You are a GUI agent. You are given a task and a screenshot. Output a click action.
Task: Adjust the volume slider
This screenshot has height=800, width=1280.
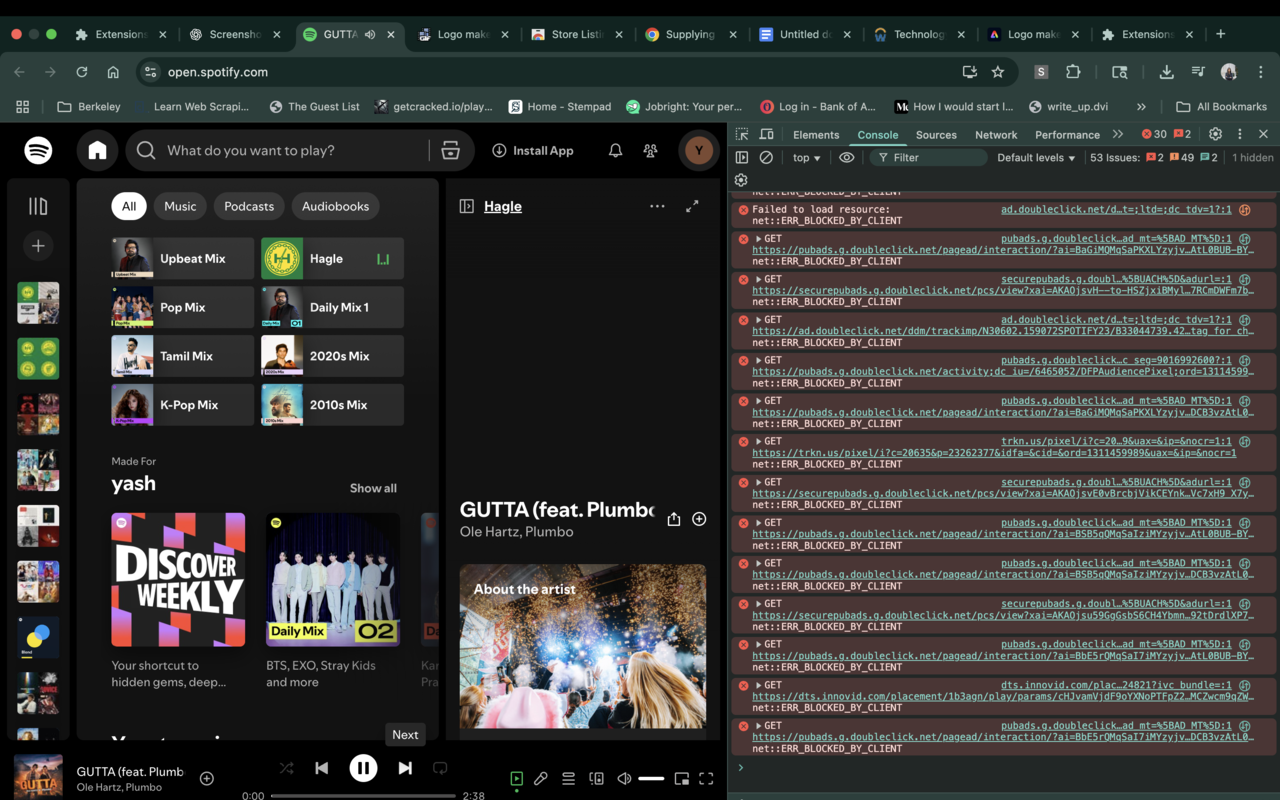pyautogui.click(x=651, y=778)
